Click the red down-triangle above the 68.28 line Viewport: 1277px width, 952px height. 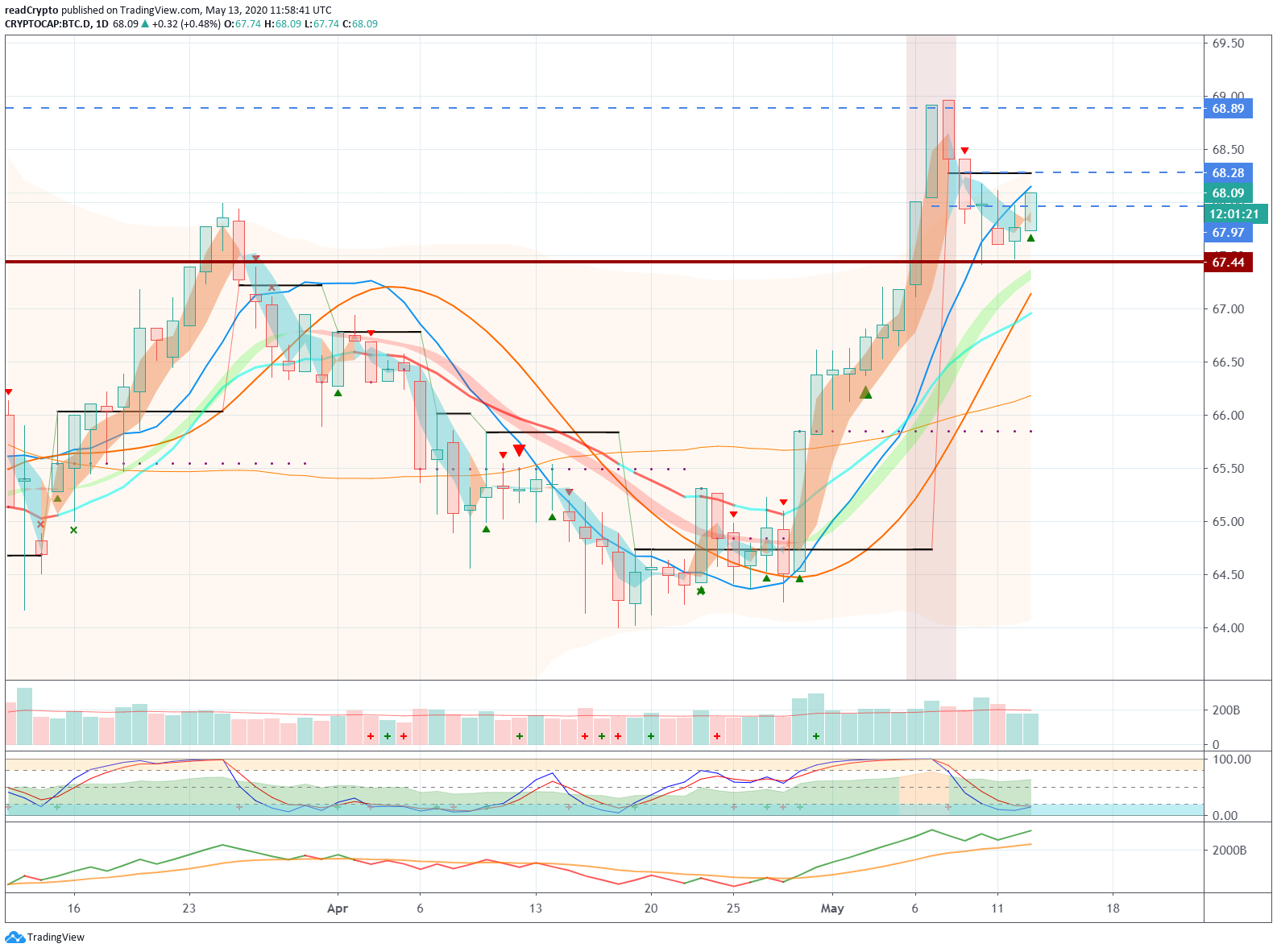point(964,151)
